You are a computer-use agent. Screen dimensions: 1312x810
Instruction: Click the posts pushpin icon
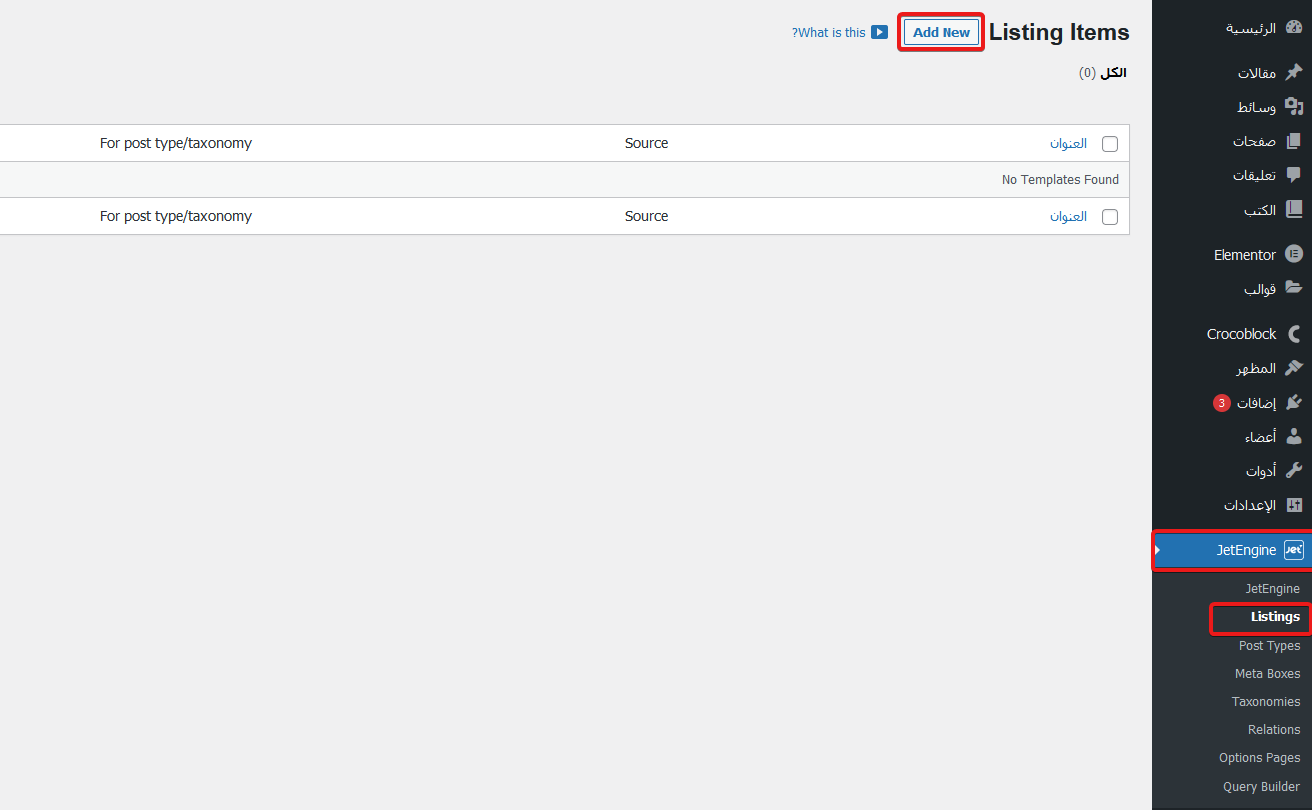click(x=1294, y=72)
